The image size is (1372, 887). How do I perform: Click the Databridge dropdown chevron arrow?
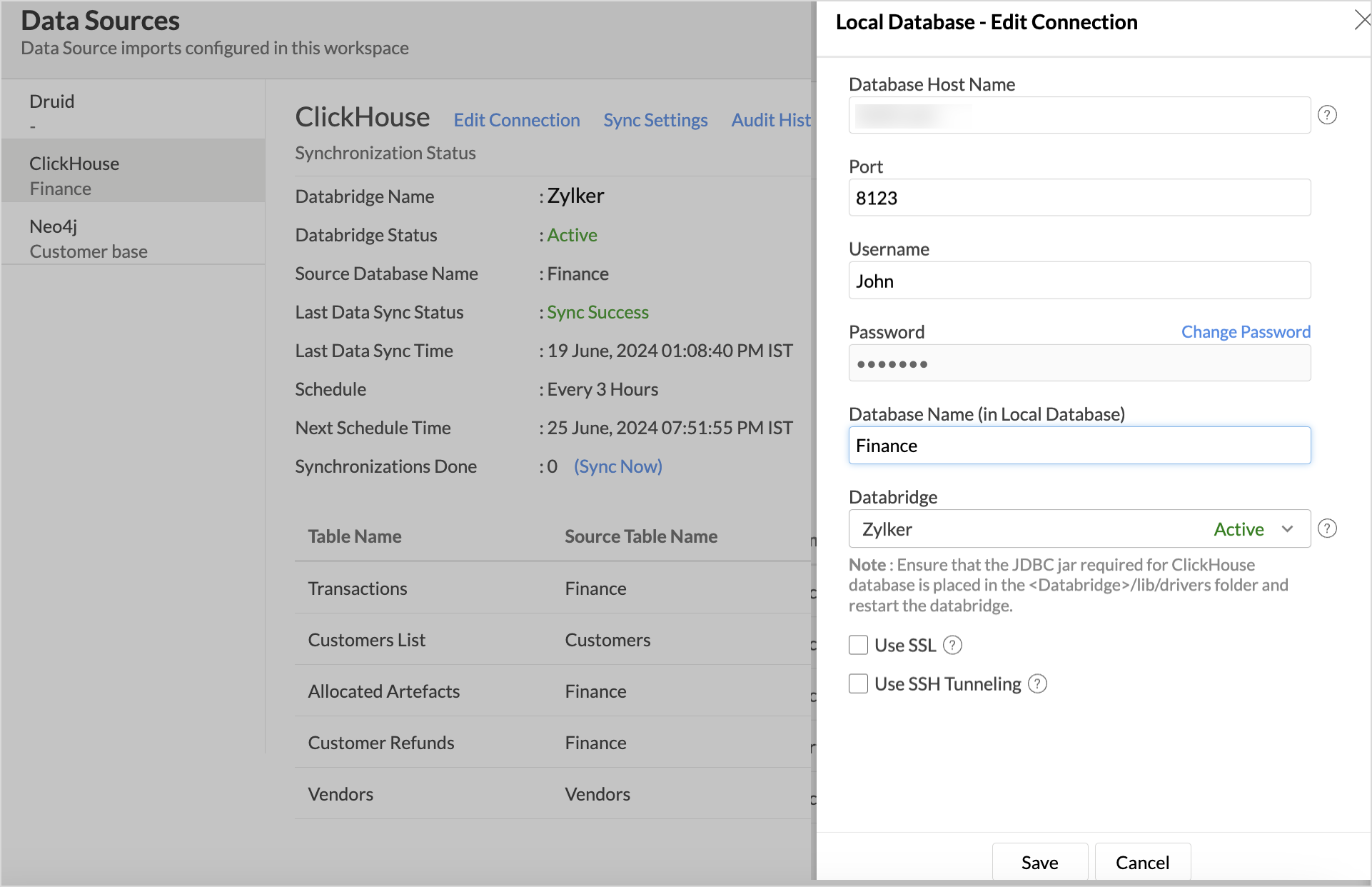click(x=1287, y=528)
